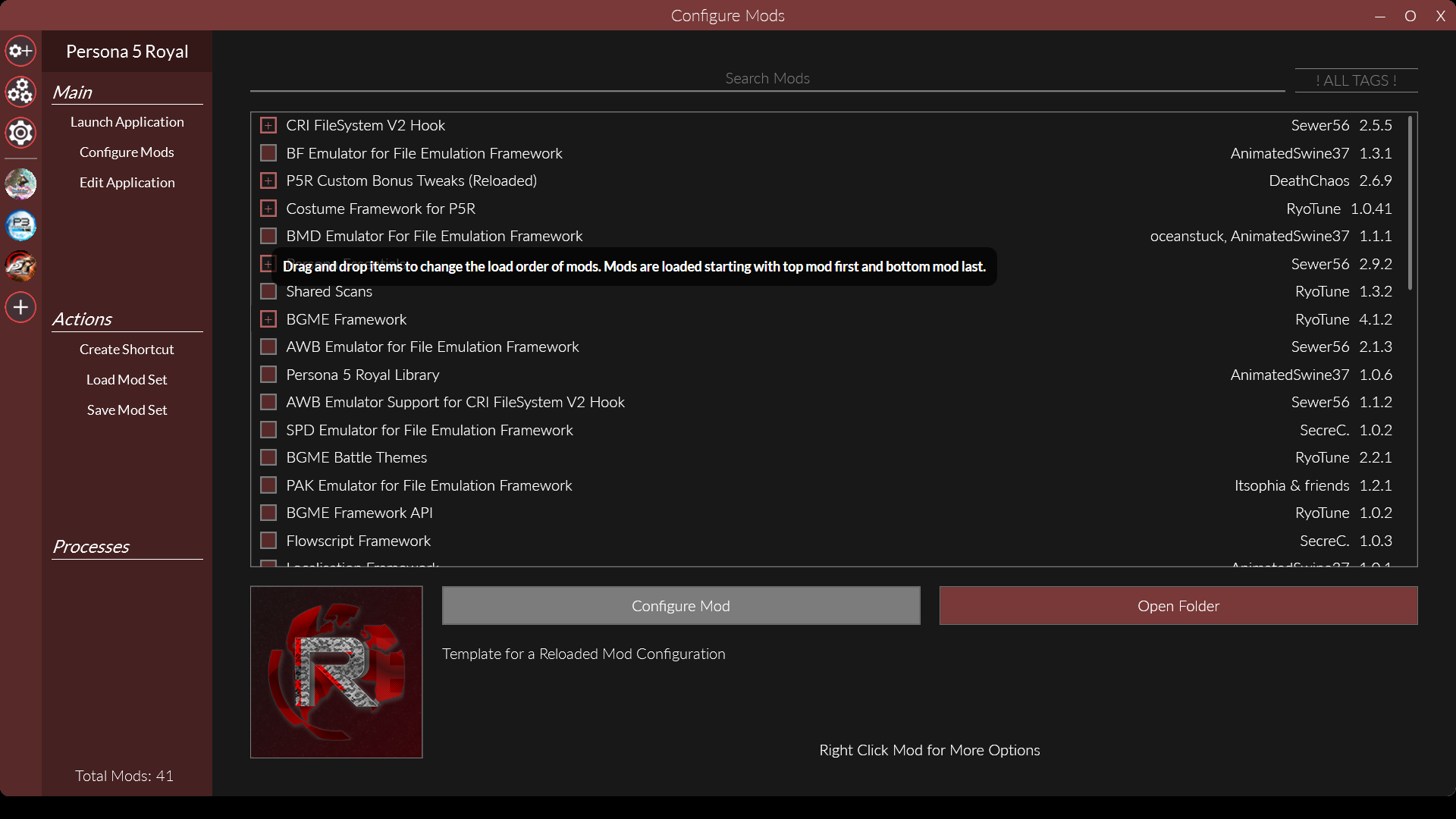Click Save Mod Set action

click(127, 410)
